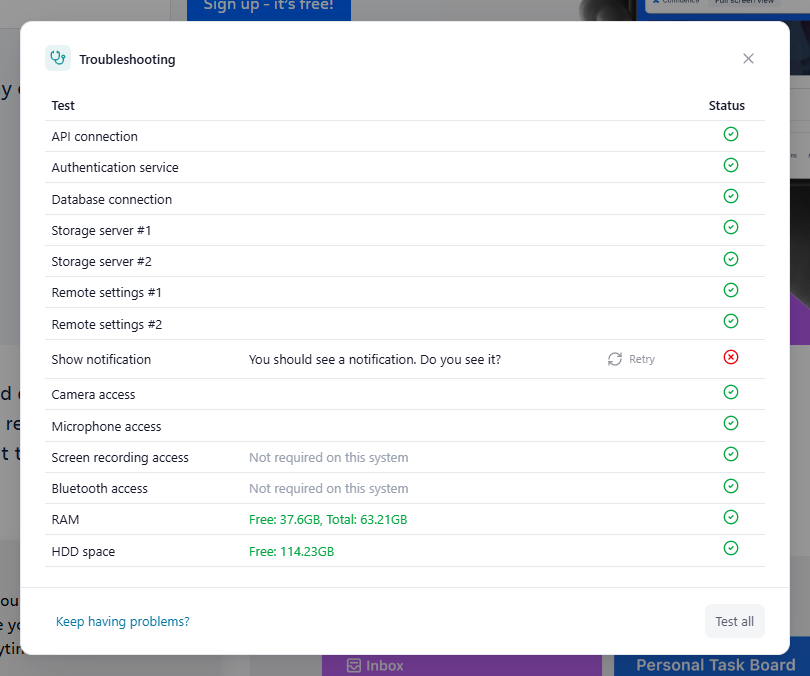Click the Troubleshooting dialog title
Screen dimensions: 810x676
(127, 59)
